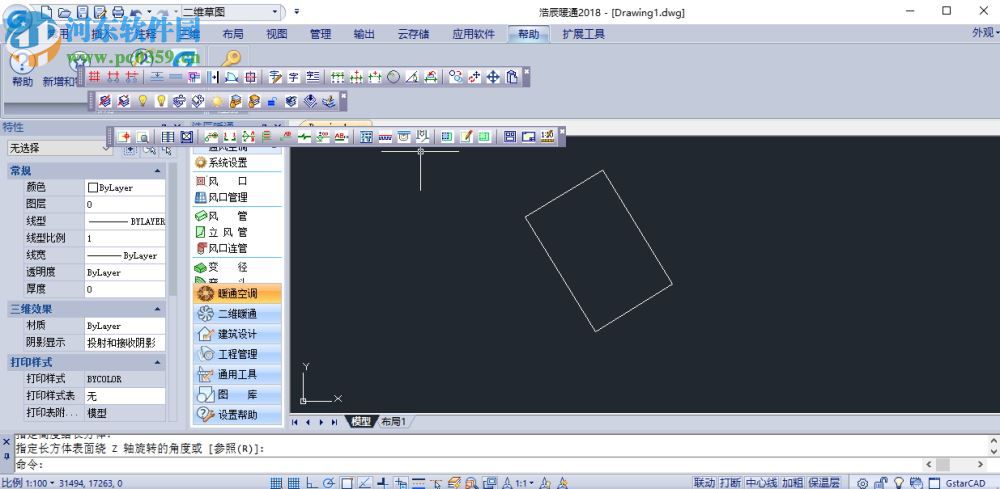
Task: Click the 二维暖通 category button
Action: [x=237, y=314]
